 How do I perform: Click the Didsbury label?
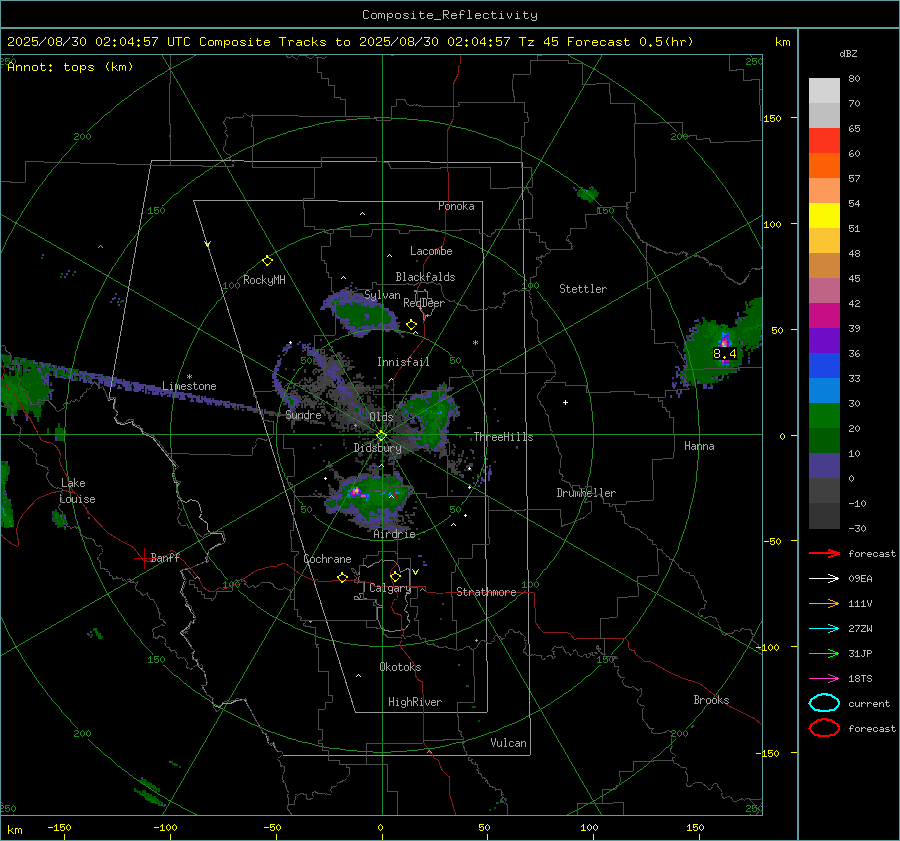pyautogui.click(x=377, y=448)
